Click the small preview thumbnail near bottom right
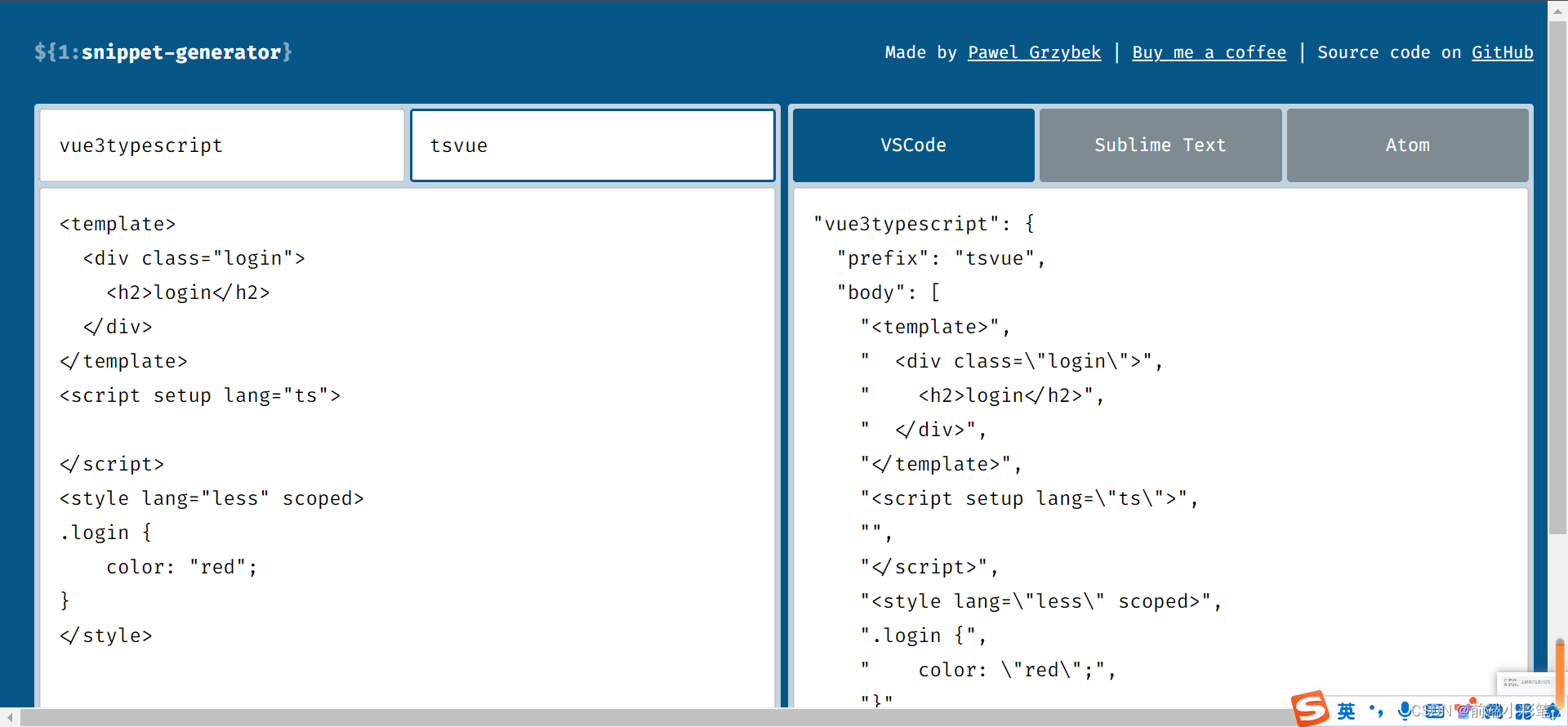The width and height of the screenshot is (1568, 727). [1526, 682]
